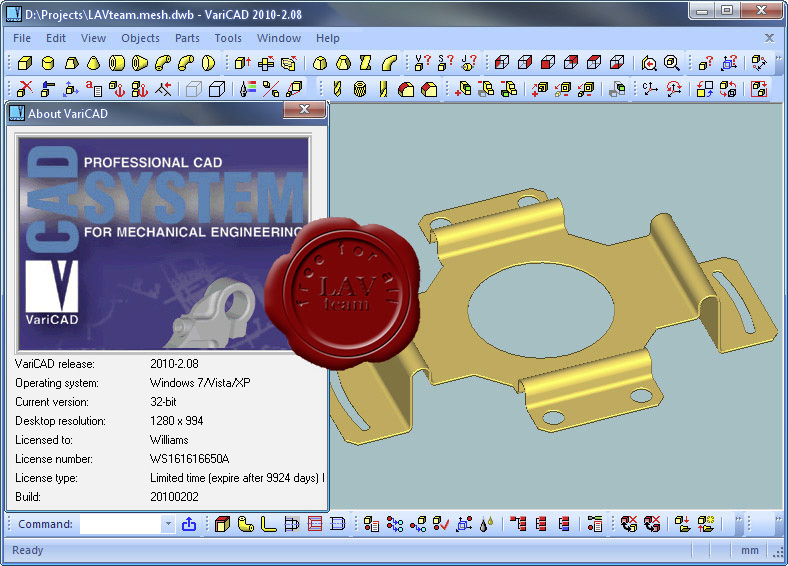Click the solid red cube shading icon

click(548, 63)
